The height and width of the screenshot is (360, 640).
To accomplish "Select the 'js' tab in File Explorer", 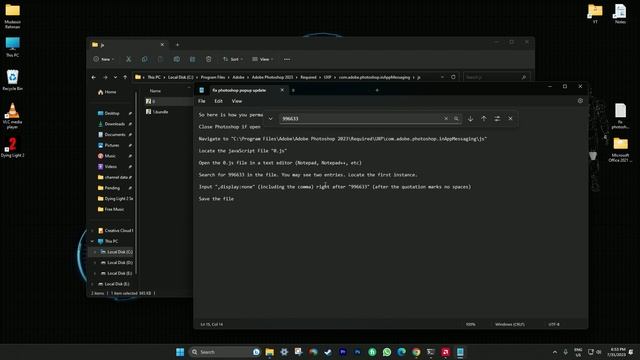I will (x=127, y=44).
